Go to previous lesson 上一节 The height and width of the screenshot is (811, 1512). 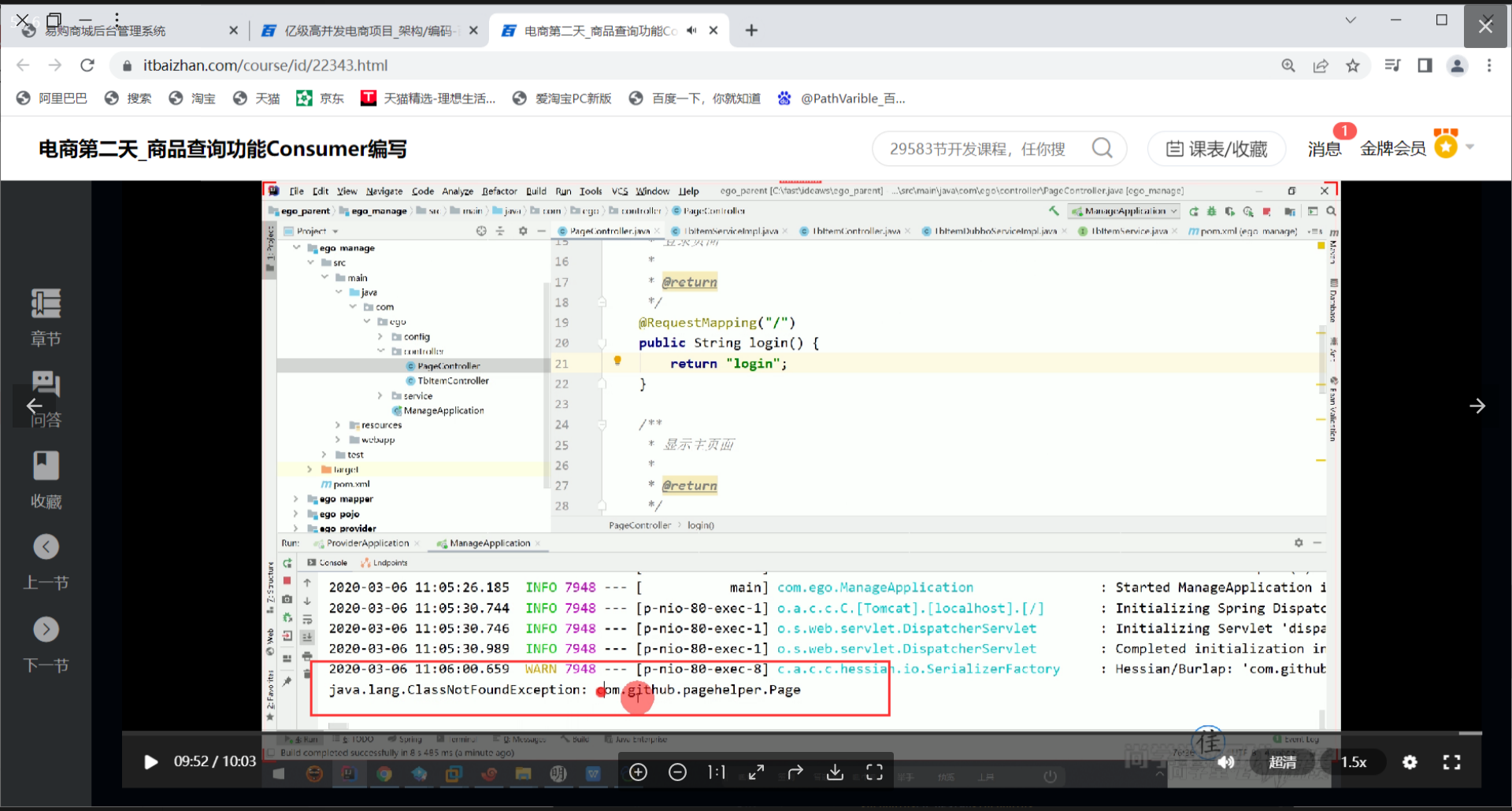[46, 562]
